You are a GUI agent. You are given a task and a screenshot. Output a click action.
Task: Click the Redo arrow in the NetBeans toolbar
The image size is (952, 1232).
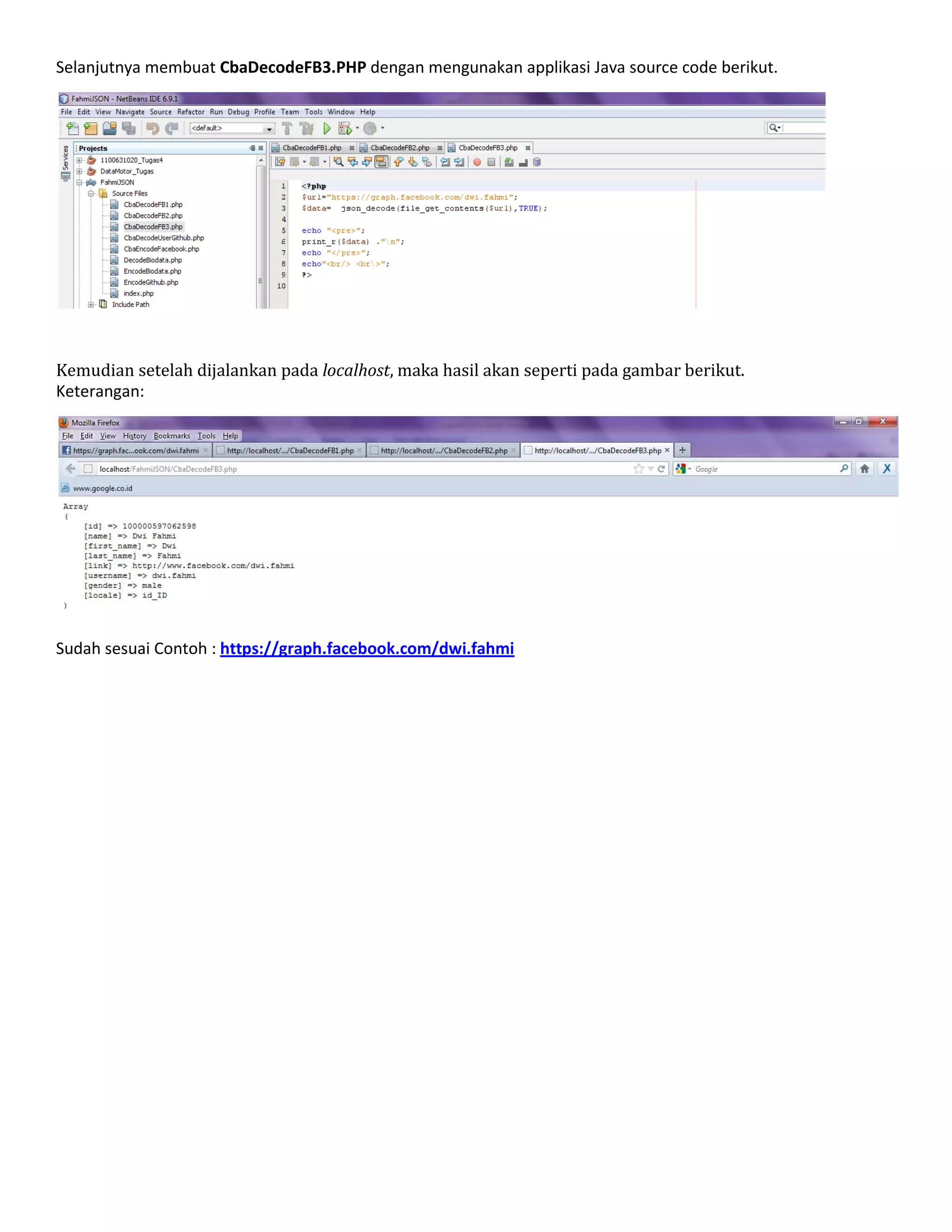tap(172, 129)
